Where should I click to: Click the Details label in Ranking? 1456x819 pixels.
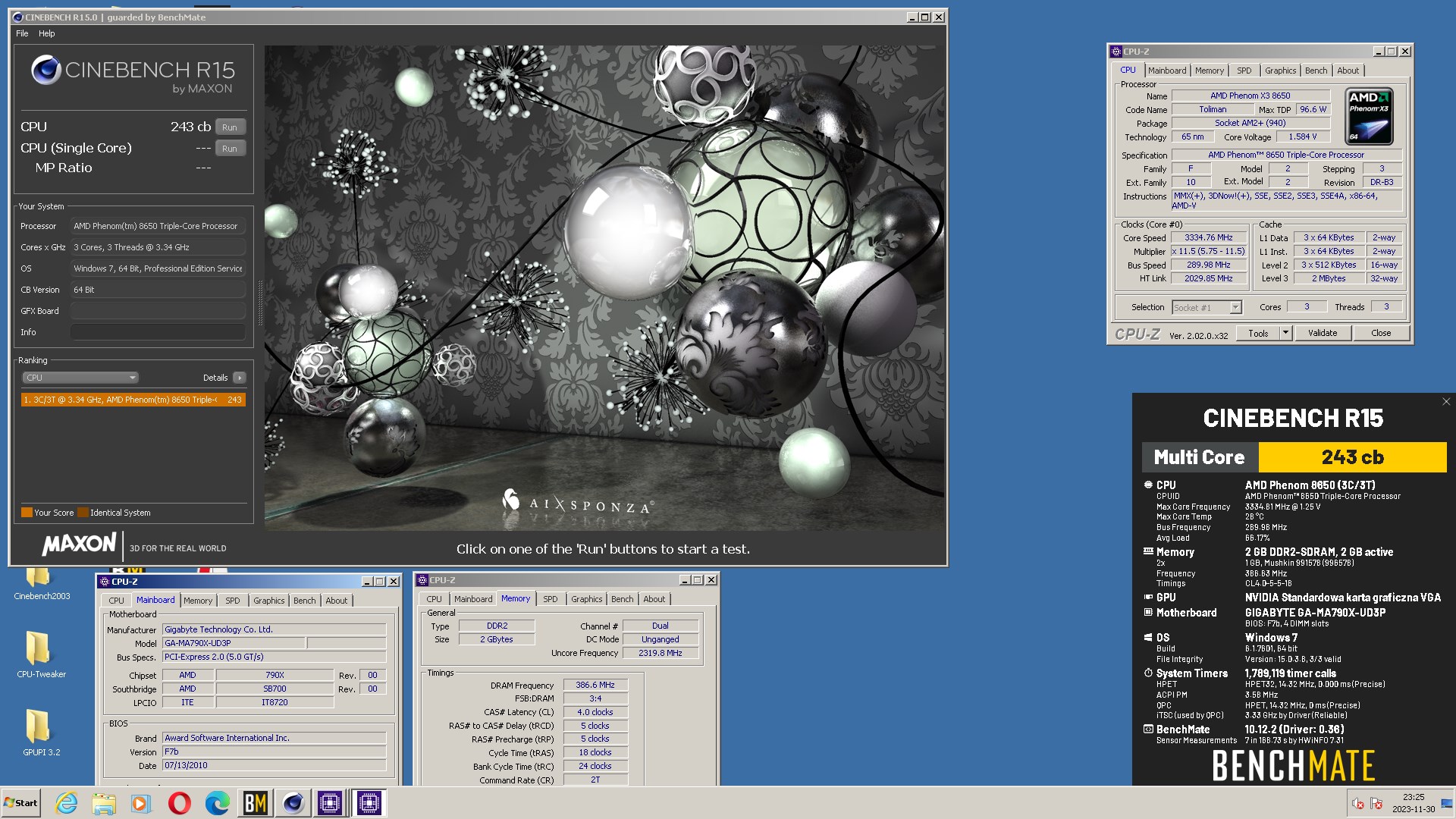coord(215,378)
